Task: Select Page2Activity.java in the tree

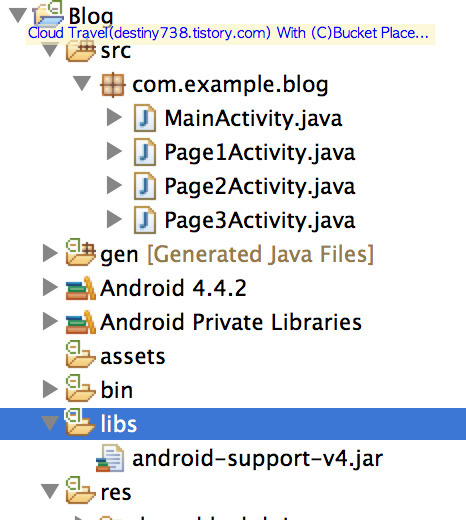Action: [260, 187]
